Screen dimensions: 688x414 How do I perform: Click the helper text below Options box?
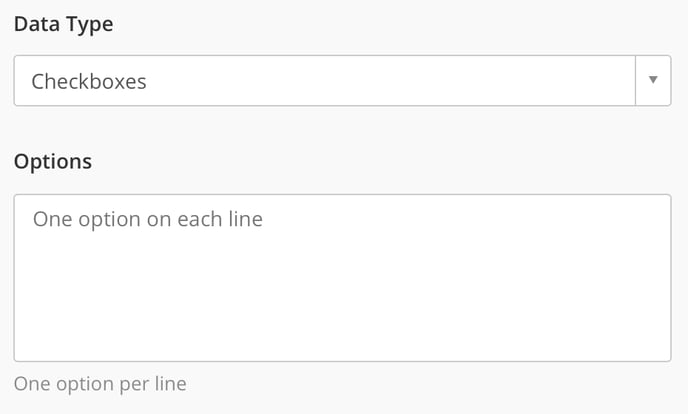pyautogui.click(x=100, y=384)
